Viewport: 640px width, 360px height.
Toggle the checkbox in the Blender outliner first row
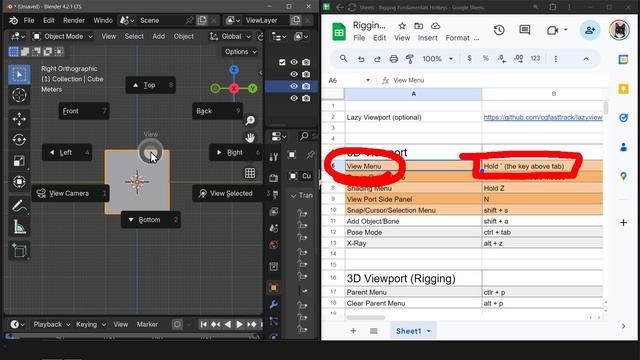tap(282, 62)
